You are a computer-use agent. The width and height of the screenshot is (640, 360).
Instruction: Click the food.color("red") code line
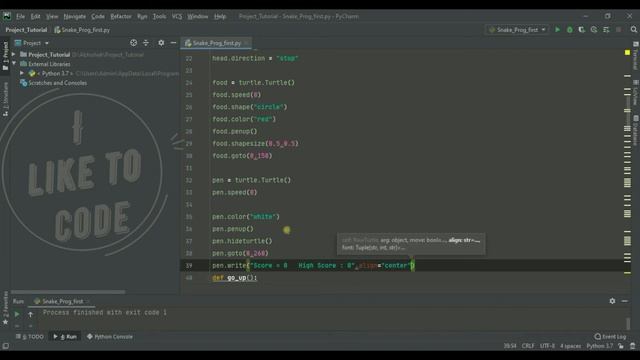244,119
